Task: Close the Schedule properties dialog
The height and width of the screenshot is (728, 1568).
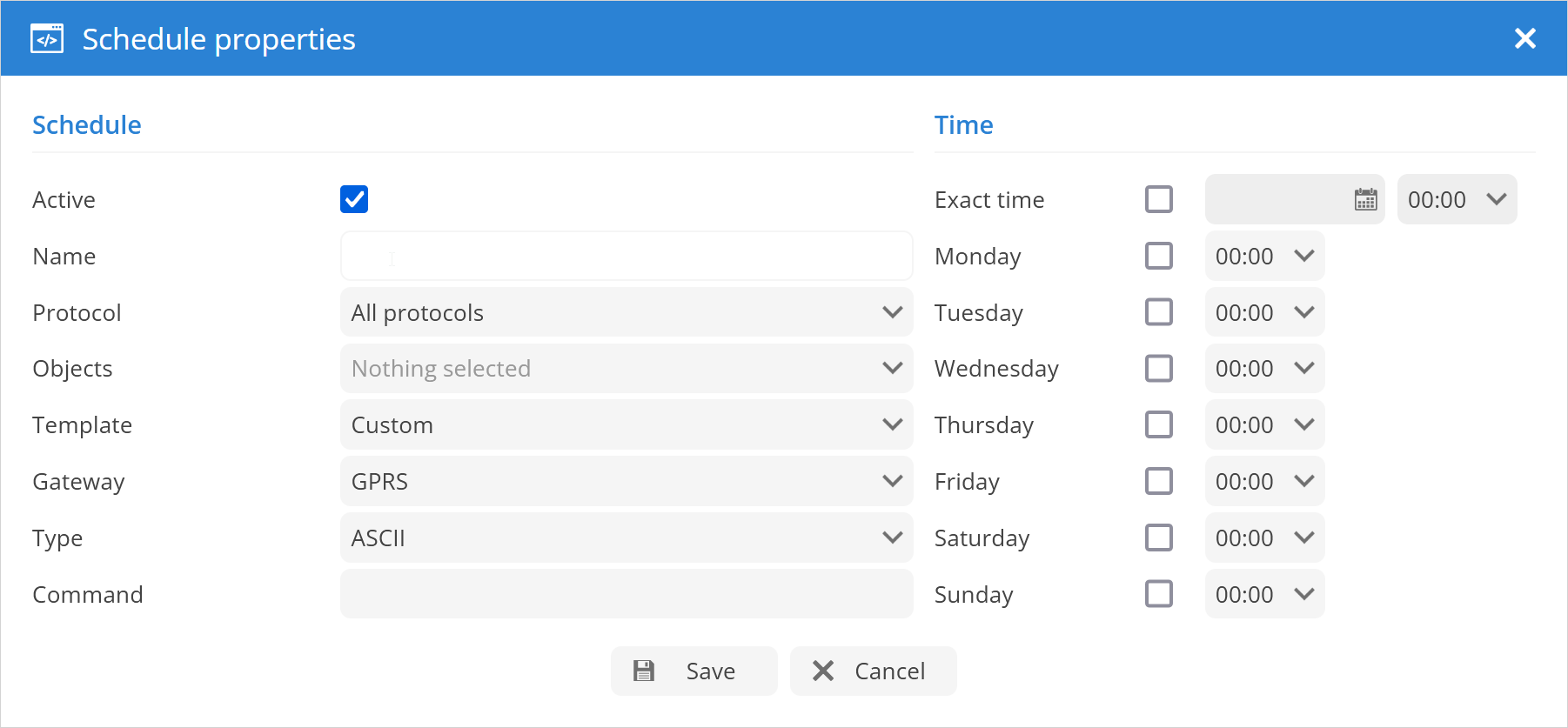Action: [x=1524, y=38]
